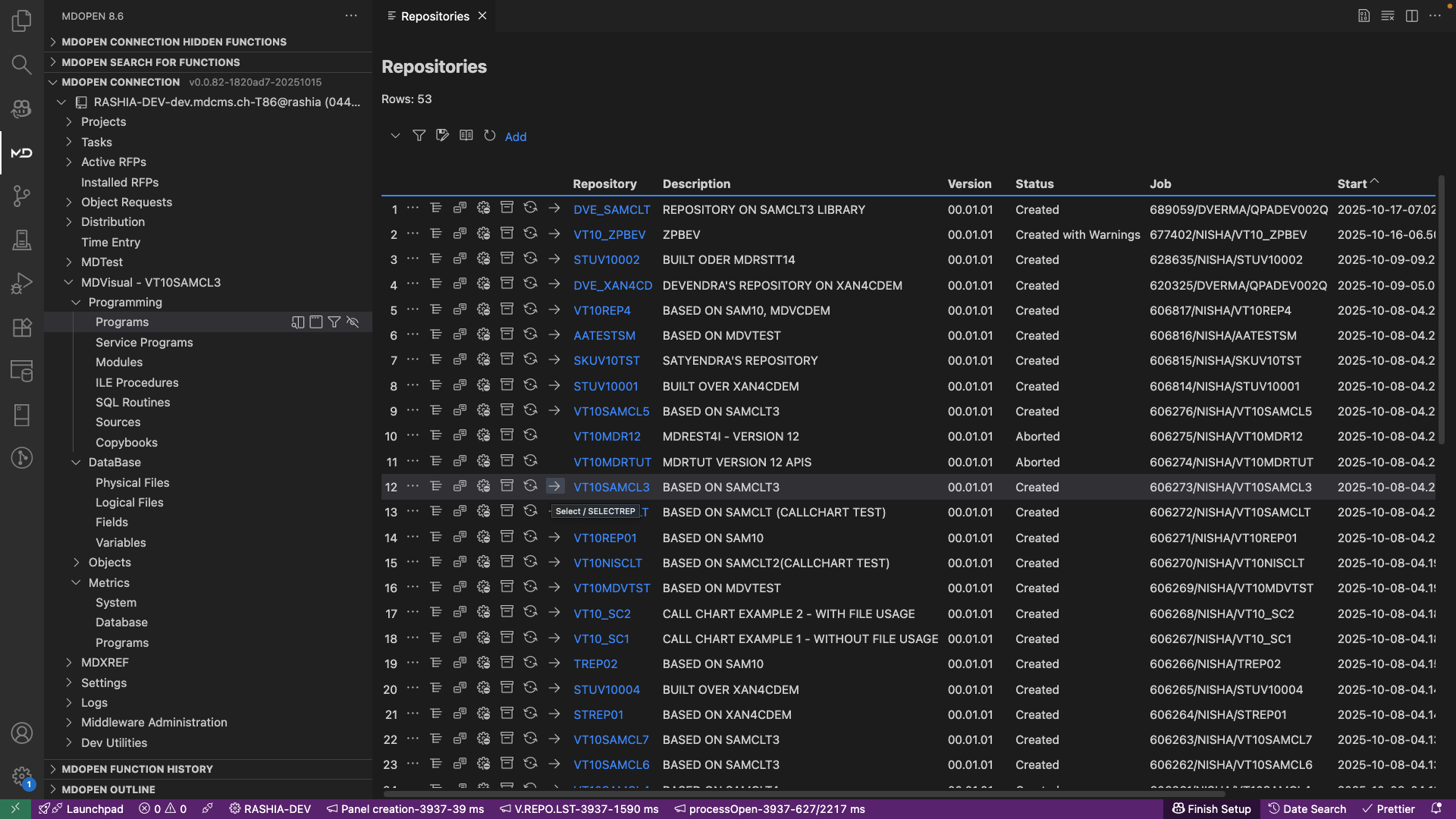Screen dimensions: 1456x819
Task: Click the refresh icon beside Add
Action: [490, 136]
